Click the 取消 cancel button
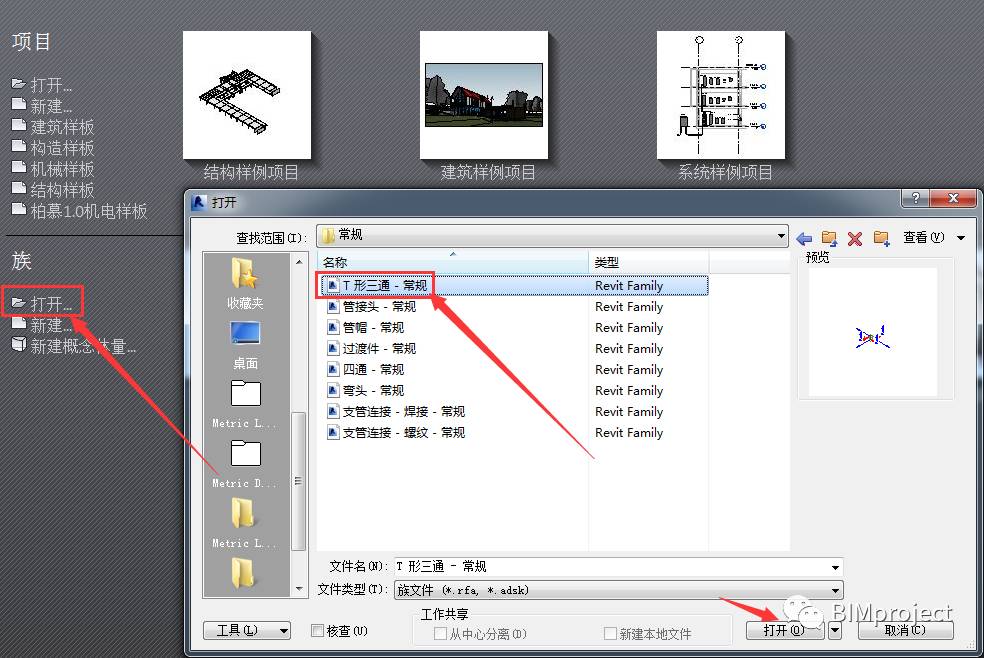The height and width of the screenshot is (658, 984). coord(905,630)
